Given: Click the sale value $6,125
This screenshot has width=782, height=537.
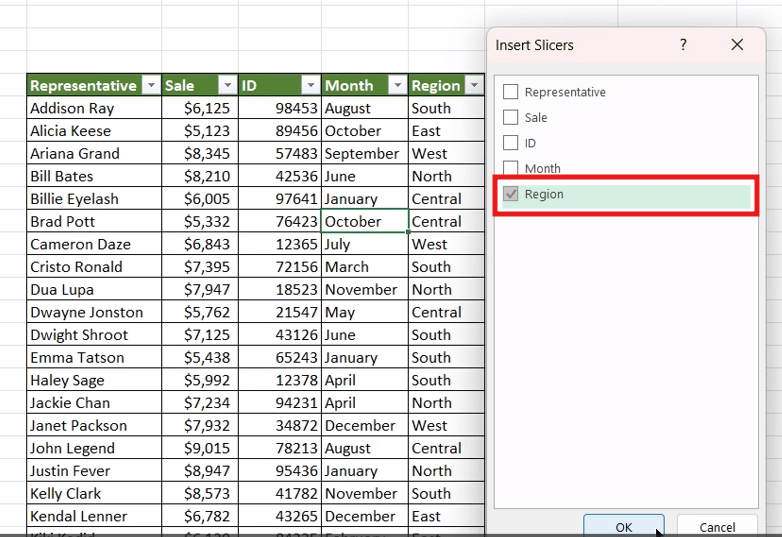Looking at the screenshot, I should point(200,108).
